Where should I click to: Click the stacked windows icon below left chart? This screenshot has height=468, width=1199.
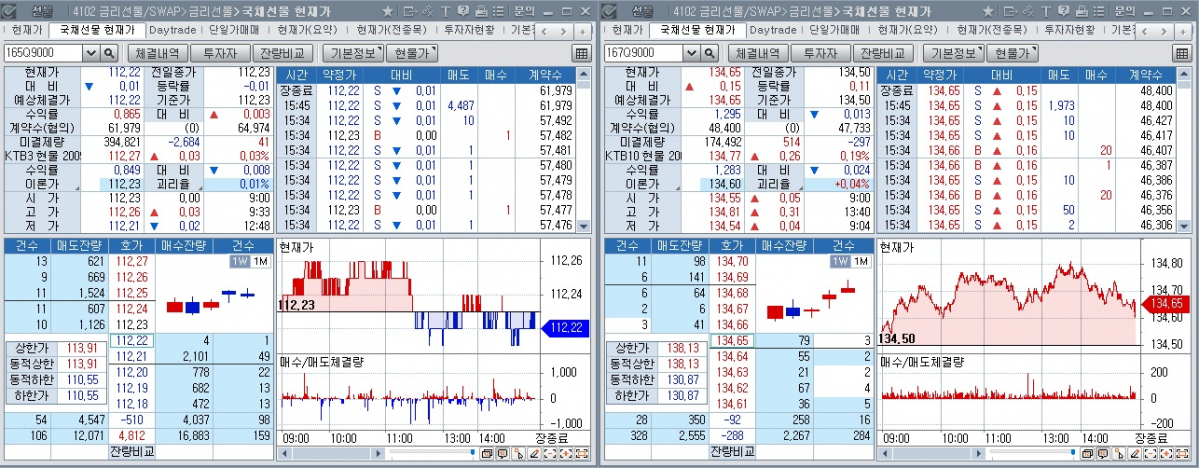[486, 453]
